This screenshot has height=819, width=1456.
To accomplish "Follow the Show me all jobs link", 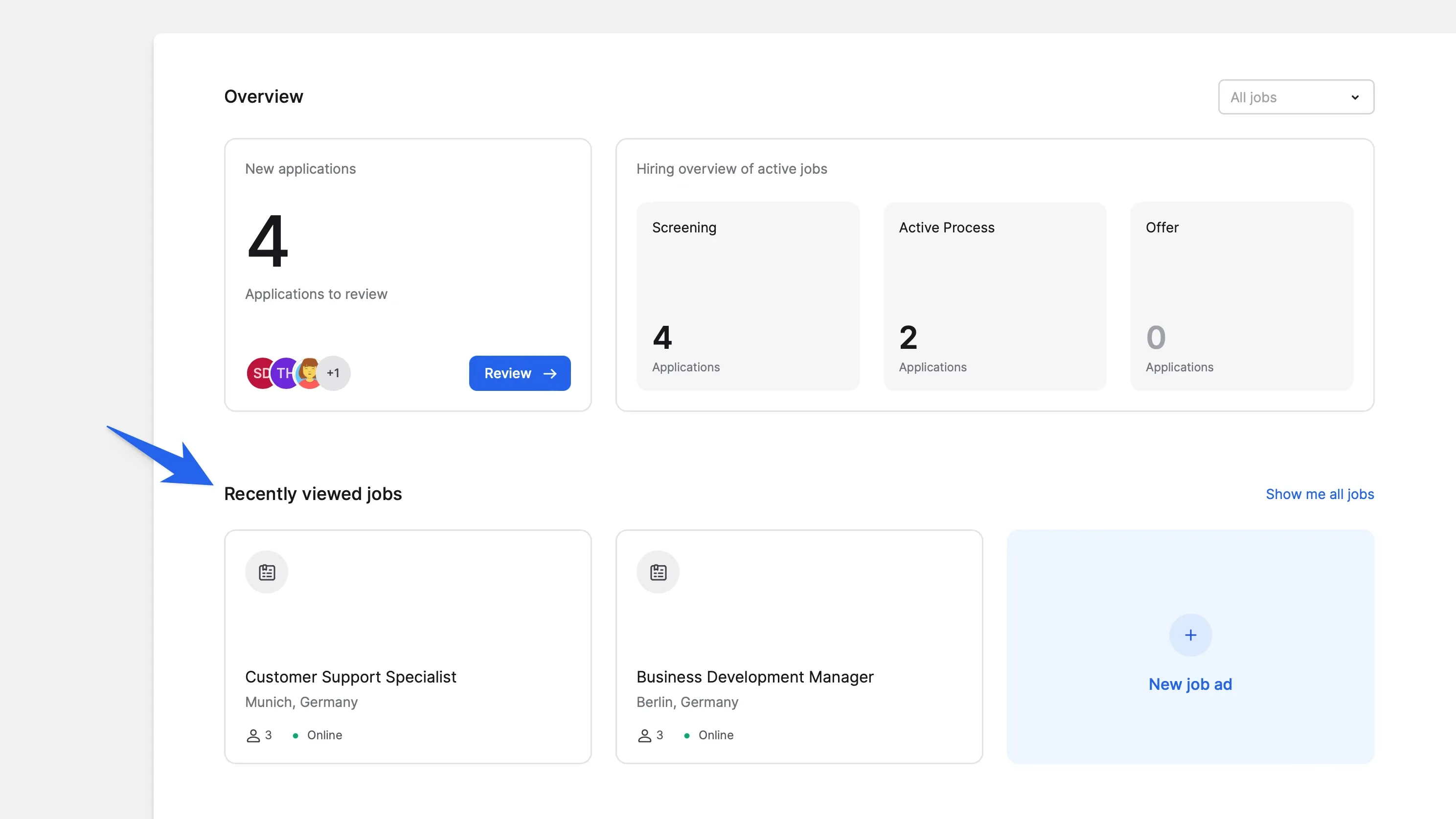I will pos(1320,494).
